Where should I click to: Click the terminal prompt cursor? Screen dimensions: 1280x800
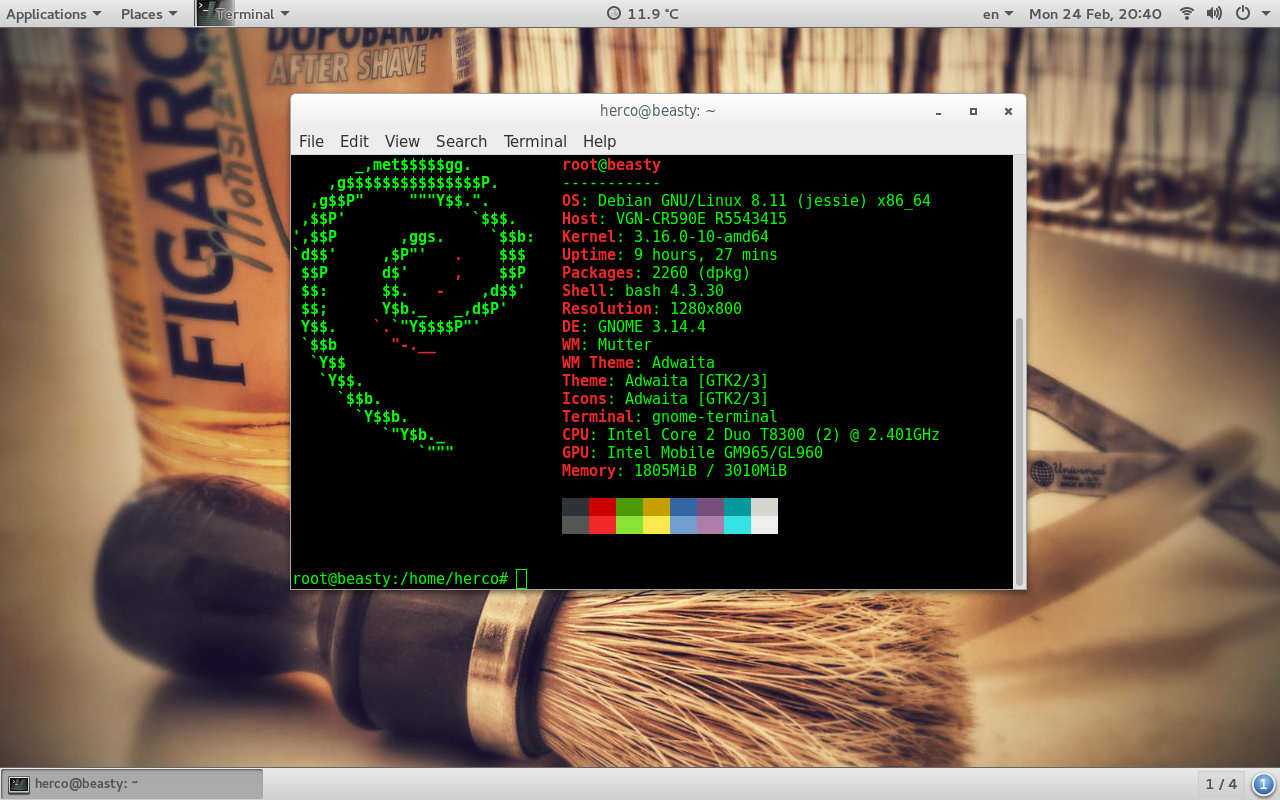pos(521,579)
